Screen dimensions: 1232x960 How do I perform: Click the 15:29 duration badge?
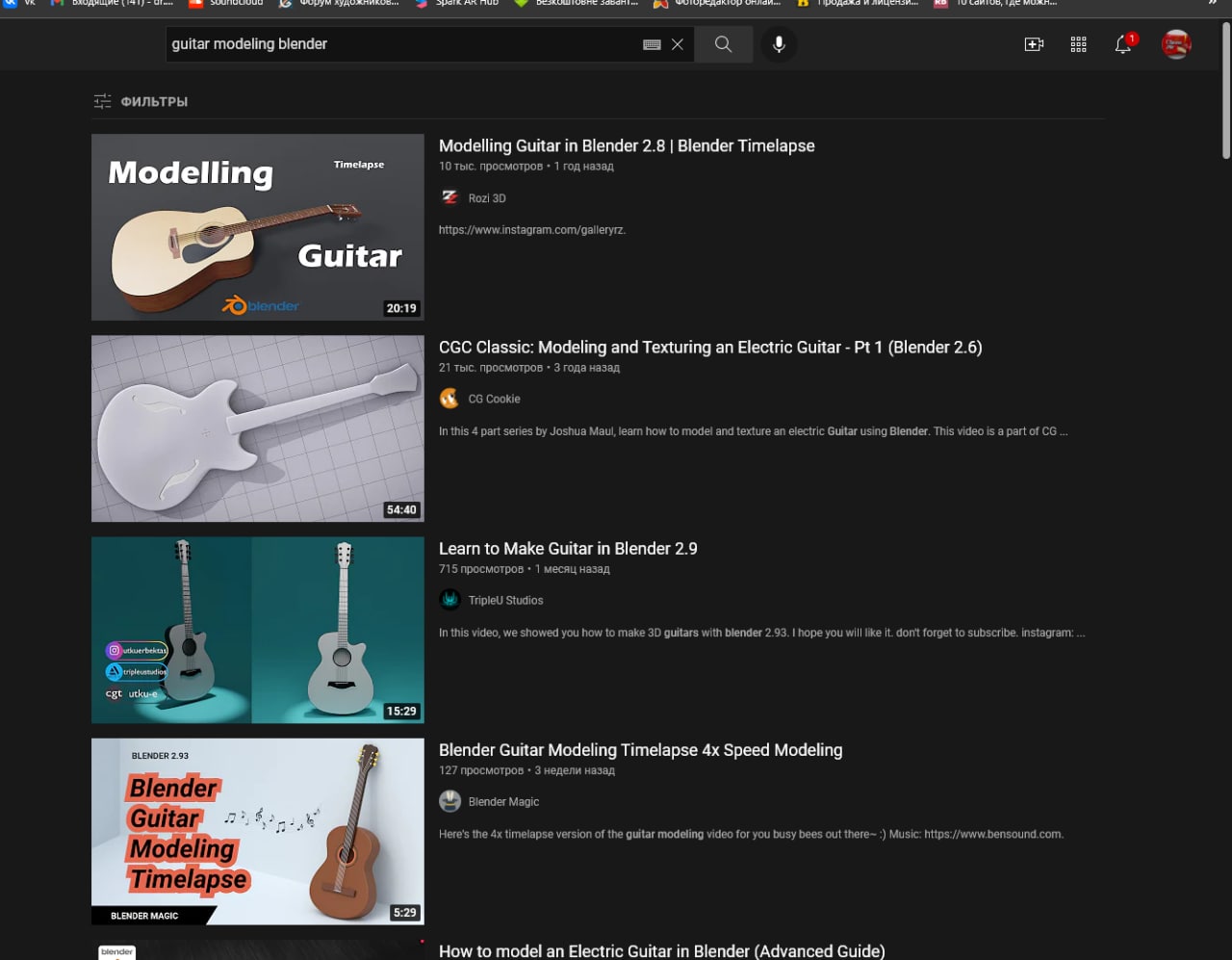click(x=401, y=711)
